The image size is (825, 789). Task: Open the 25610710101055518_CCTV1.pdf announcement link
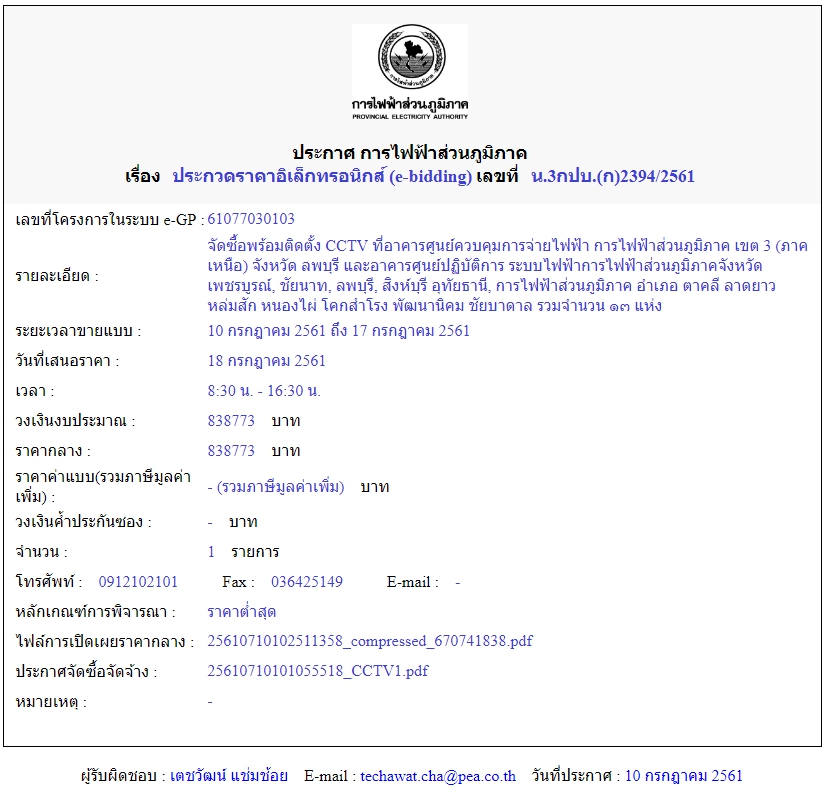318,671
